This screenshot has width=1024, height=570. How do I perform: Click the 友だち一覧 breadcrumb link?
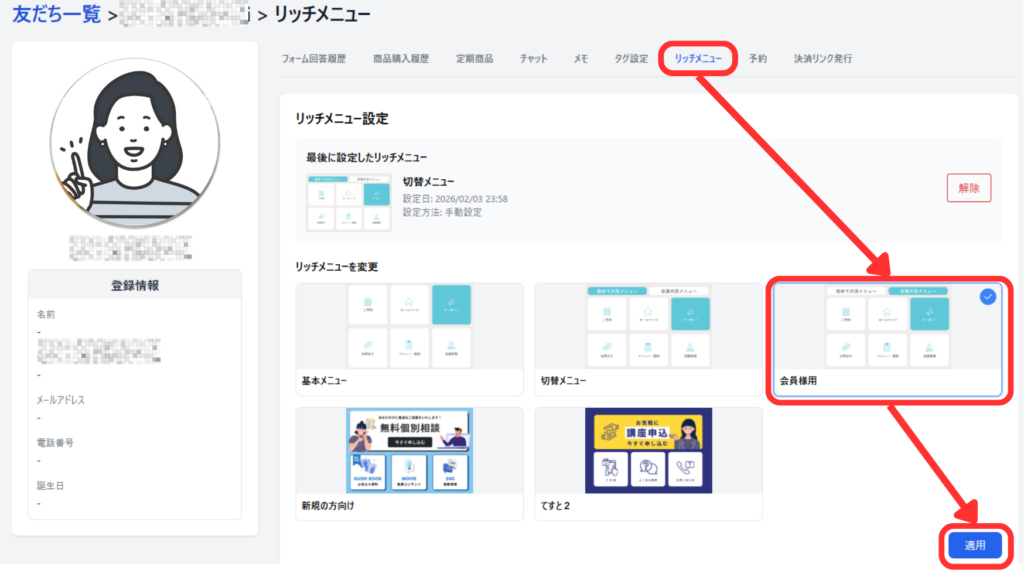pos(56,14)
